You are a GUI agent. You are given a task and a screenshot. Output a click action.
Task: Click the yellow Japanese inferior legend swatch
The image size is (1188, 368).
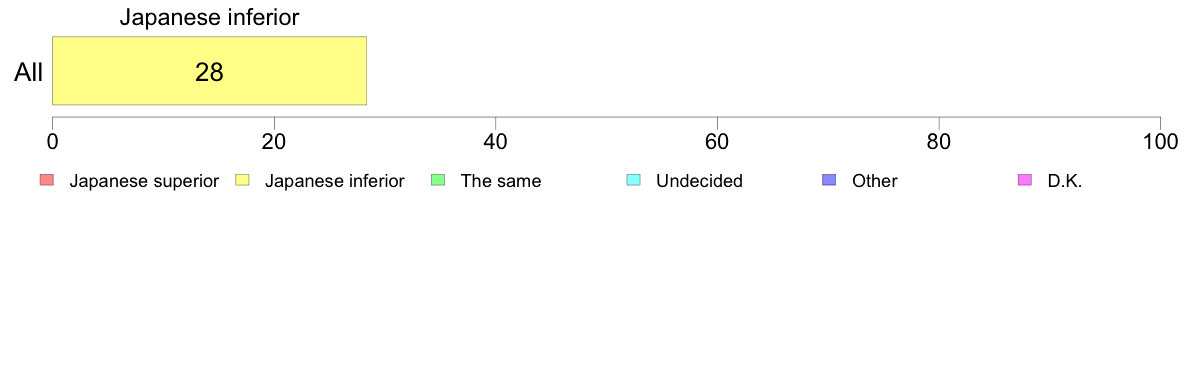pyautogui.click(x=242, y=180)
